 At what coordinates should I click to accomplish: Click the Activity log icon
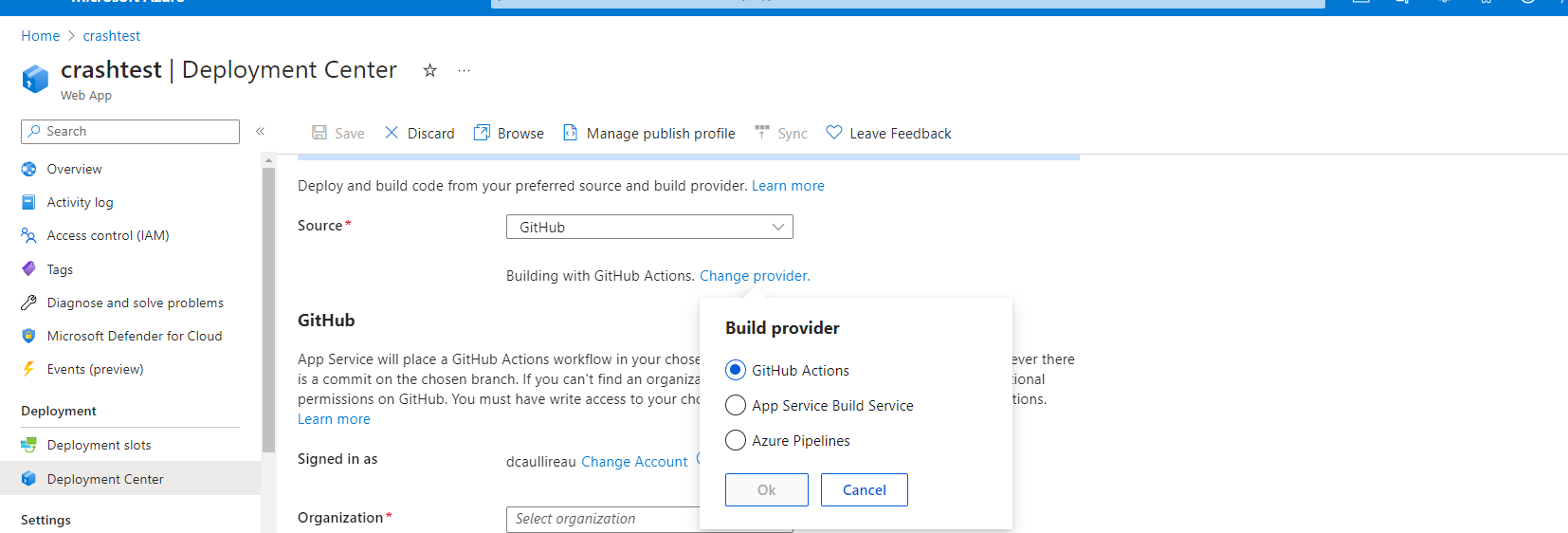29,202
